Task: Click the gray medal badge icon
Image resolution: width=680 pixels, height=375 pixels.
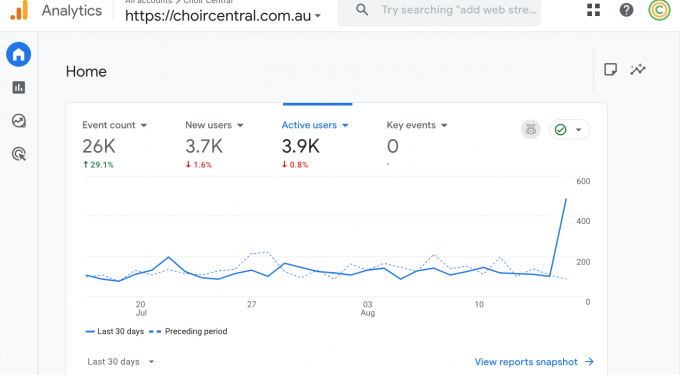Action: click(531, 129)
